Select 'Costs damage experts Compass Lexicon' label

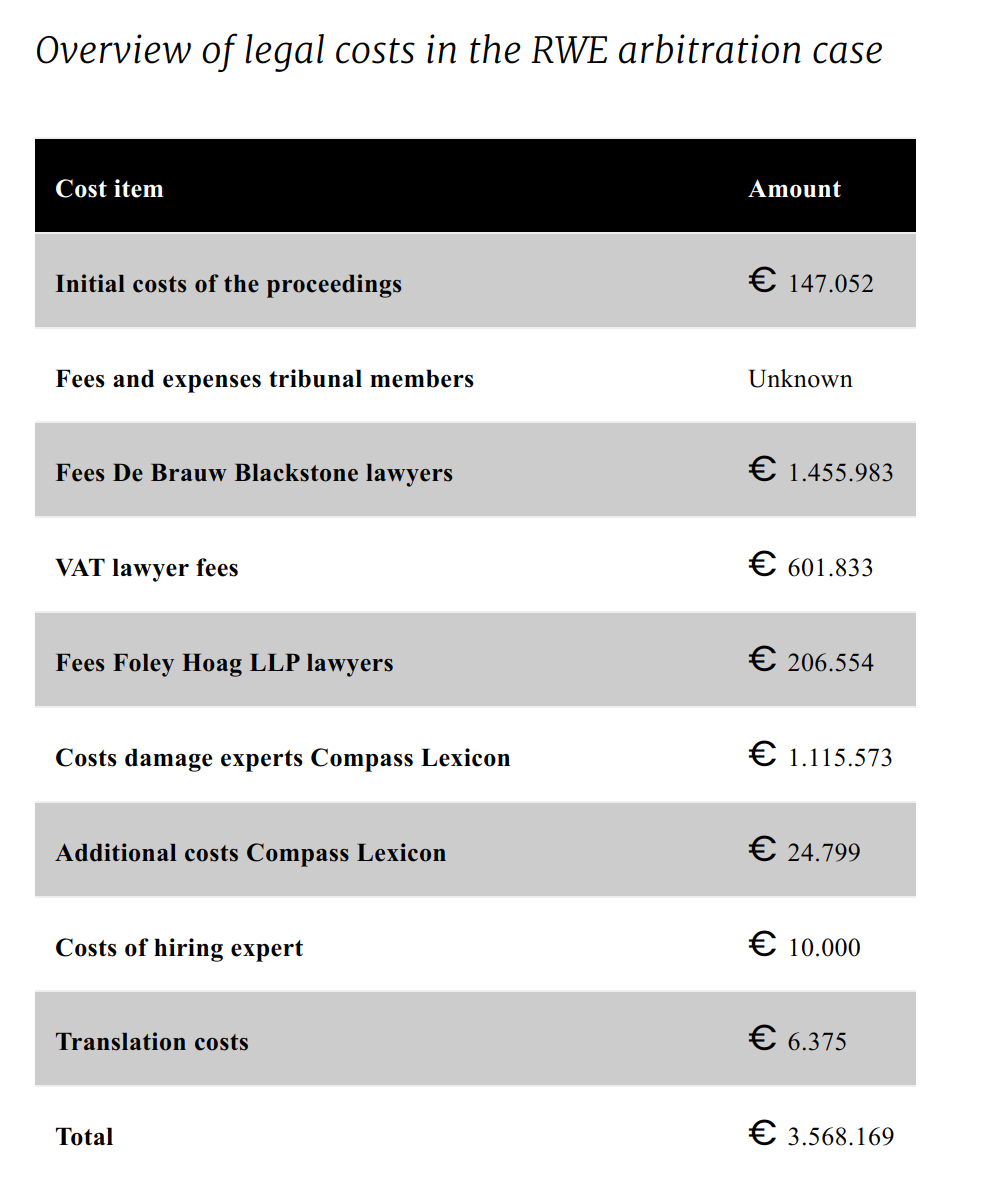[282, 757]
